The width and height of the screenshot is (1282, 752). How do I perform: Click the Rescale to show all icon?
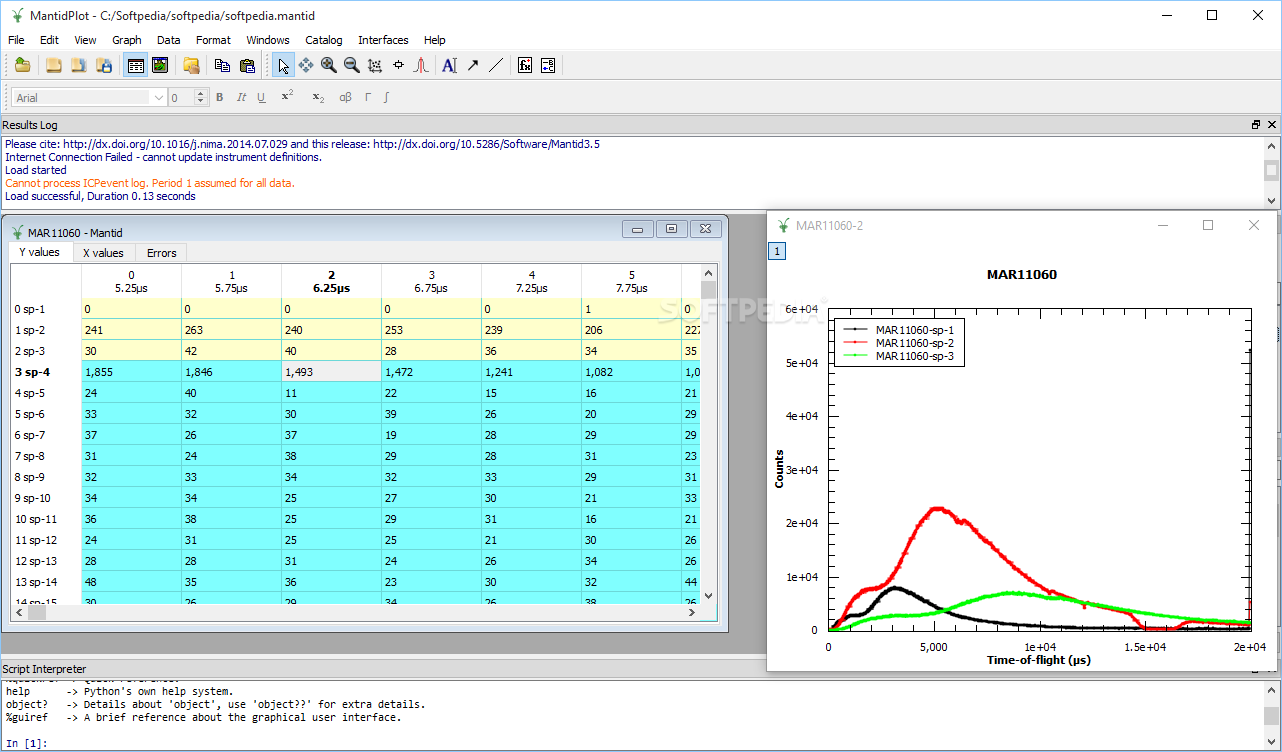(x=375, y=65)
